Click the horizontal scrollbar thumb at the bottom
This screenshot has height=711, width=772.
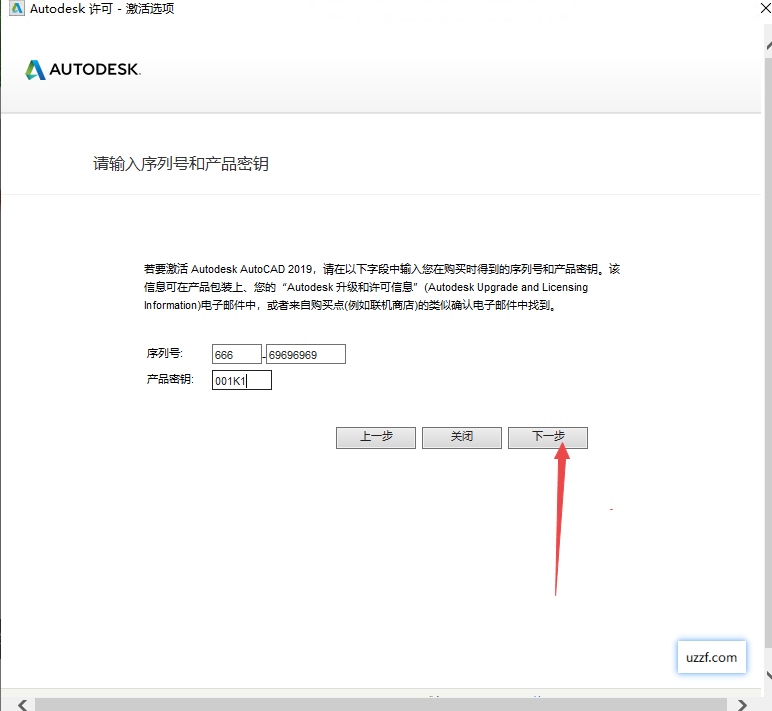pos(380,704)
